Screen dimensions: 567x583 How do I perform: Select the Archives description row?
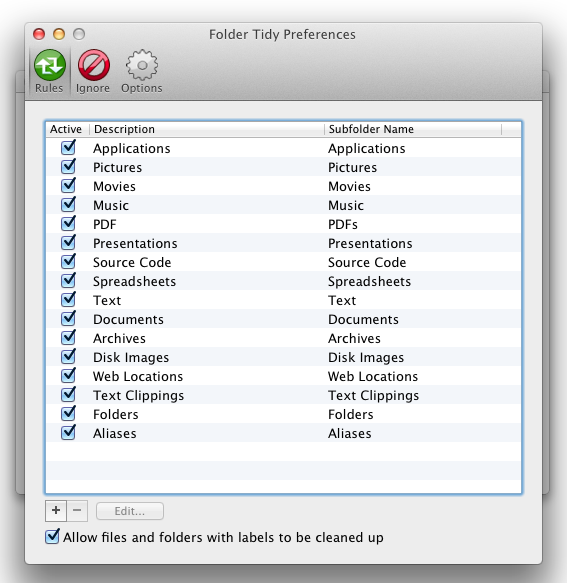119,338
